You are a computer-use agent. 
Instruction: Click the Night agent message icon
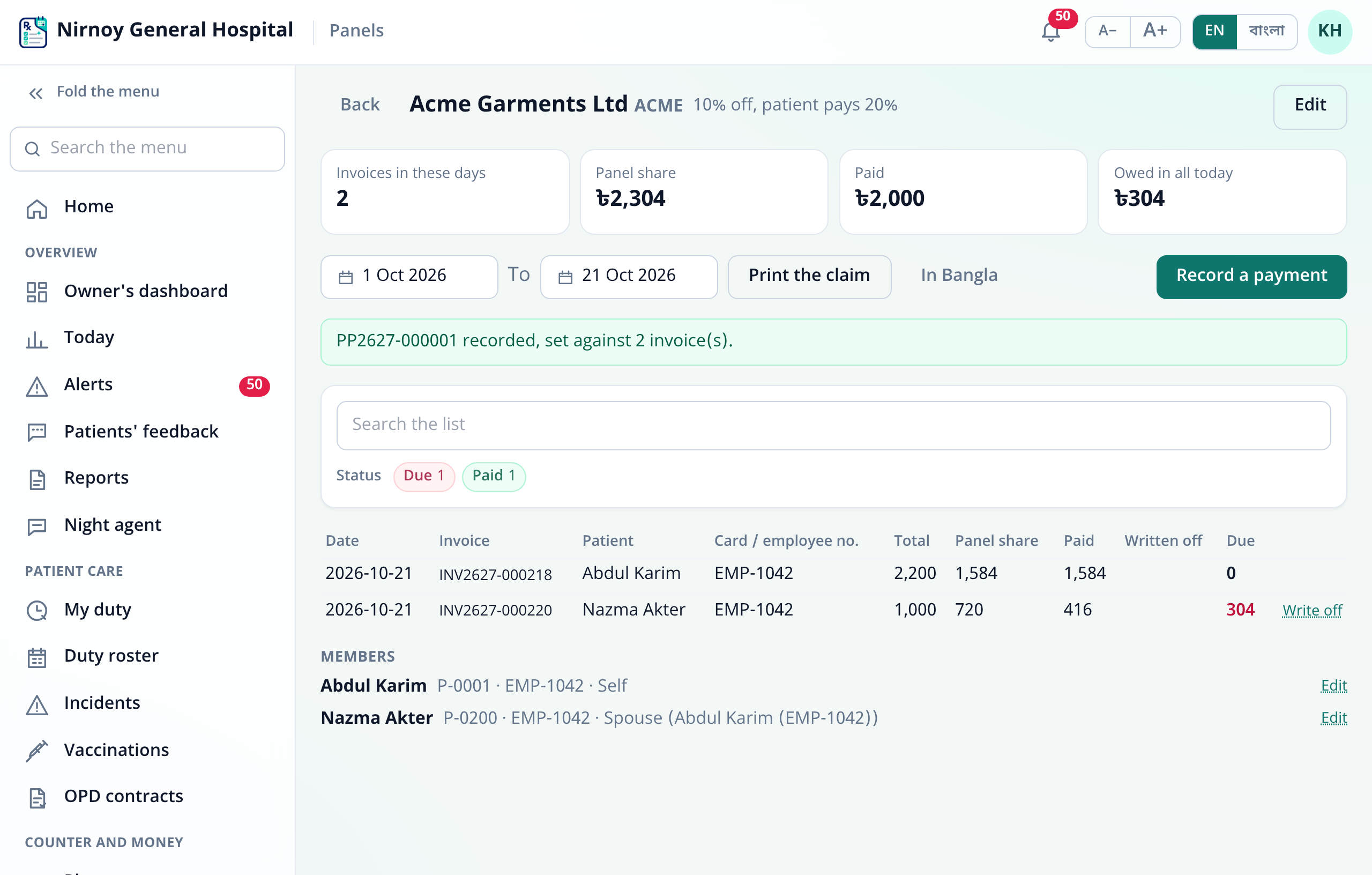pyautogui.click(x=37, y=526)
